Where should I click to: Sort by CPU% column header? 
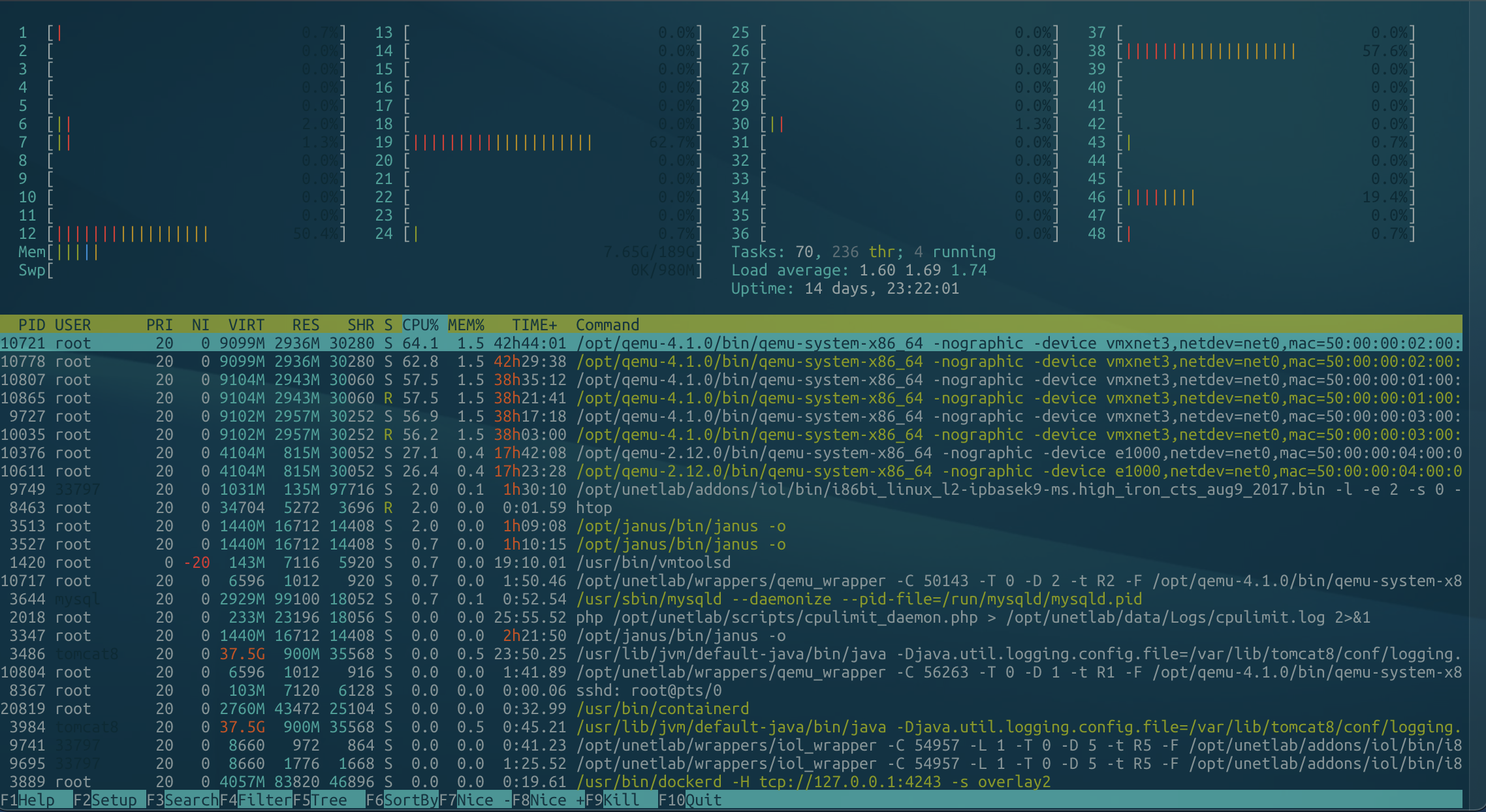coord(420,325)
